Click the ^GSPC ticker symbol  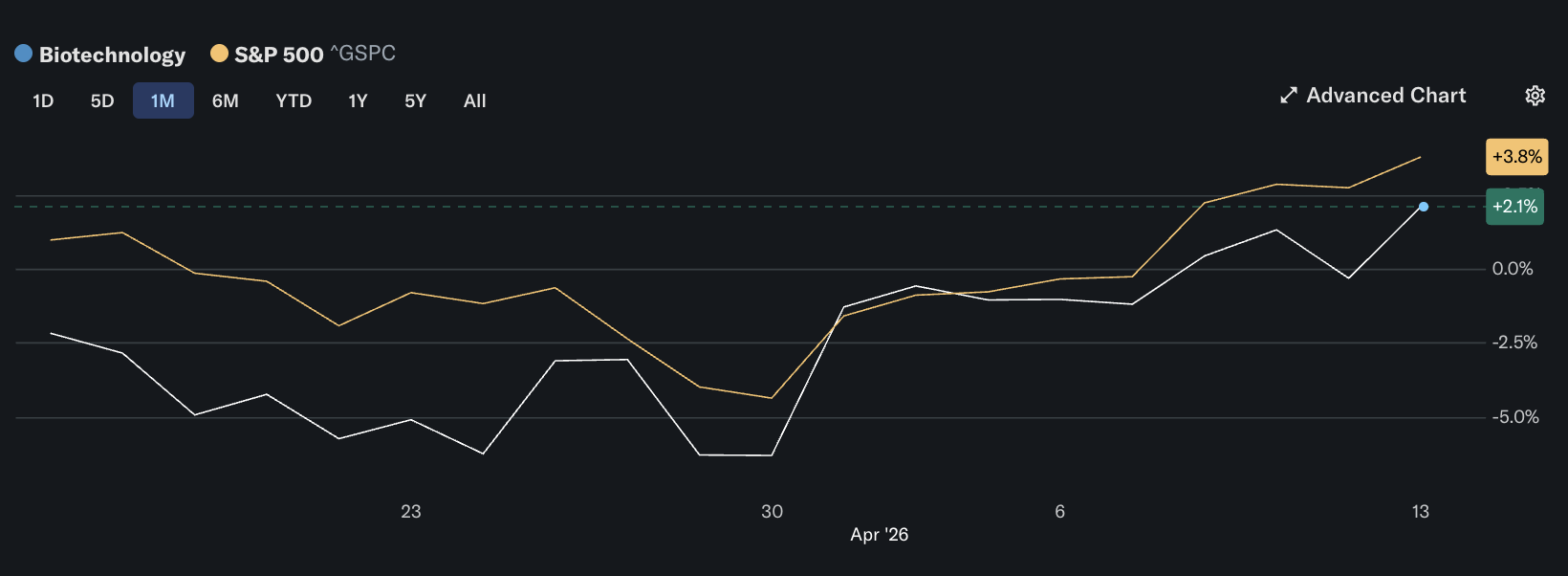(x=363, y=54)
